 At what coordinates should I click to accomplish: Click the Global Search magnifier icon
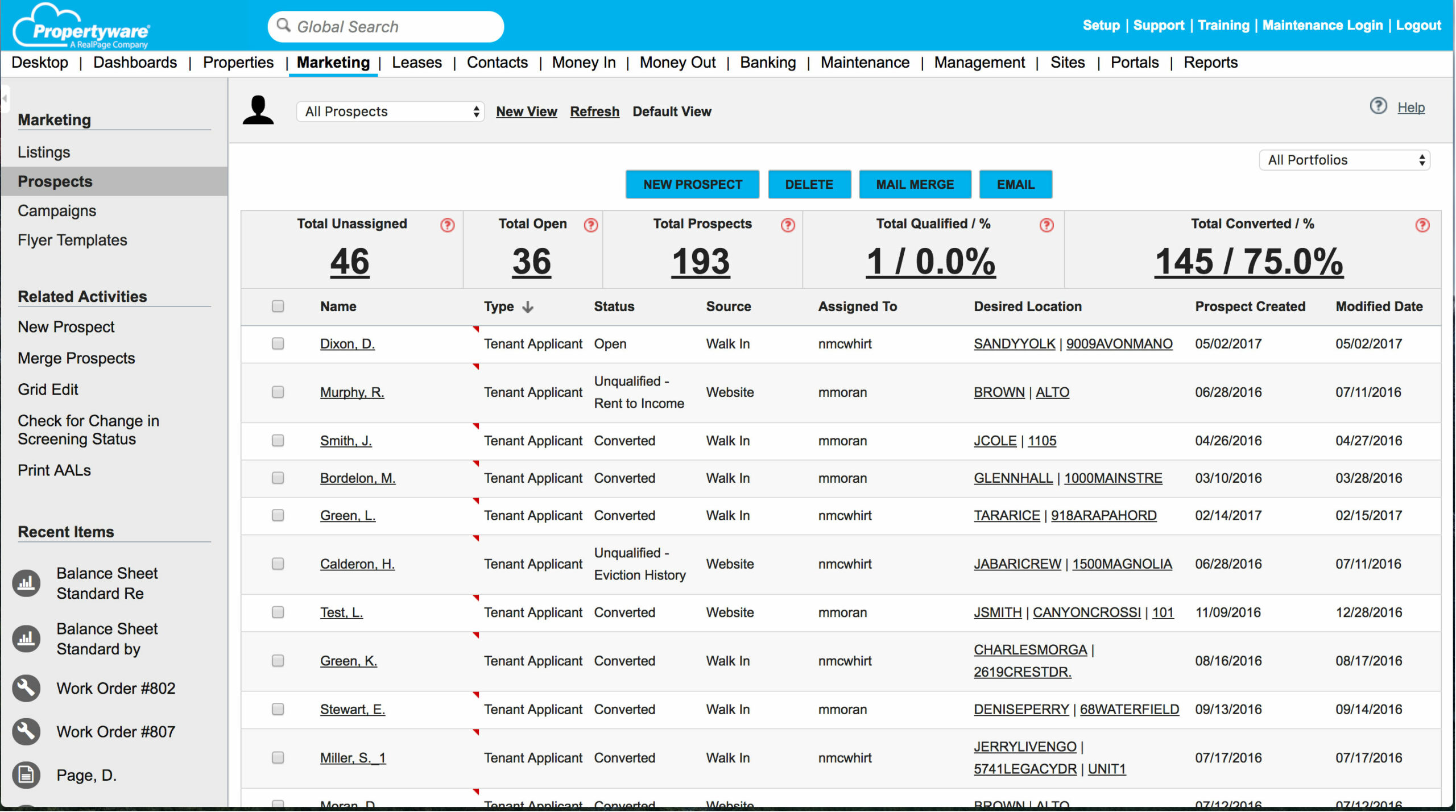coord(283,26)
